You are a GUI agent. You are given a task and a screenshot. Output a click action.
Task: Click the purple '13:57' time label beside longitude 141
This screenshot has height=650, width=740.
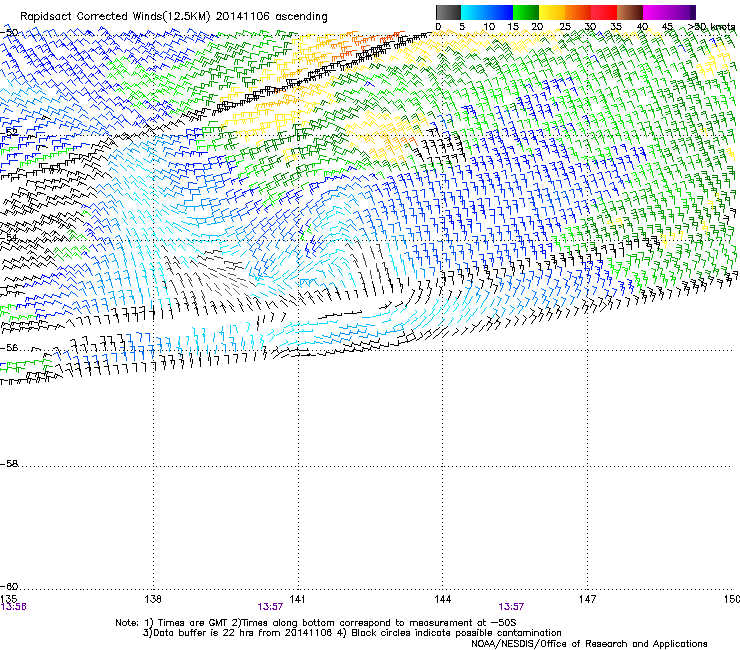pos(270,607)
